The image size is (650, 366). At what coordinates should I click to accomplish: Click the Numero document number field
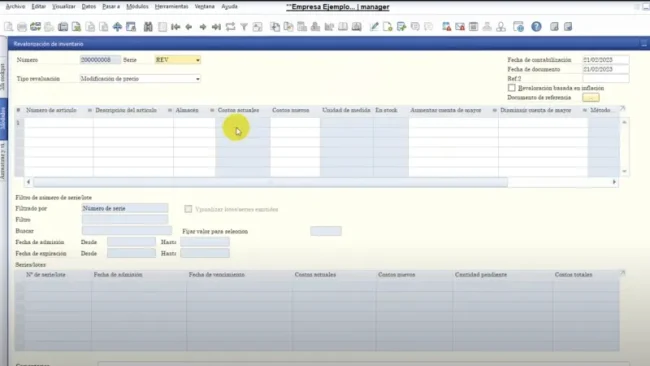100,60
